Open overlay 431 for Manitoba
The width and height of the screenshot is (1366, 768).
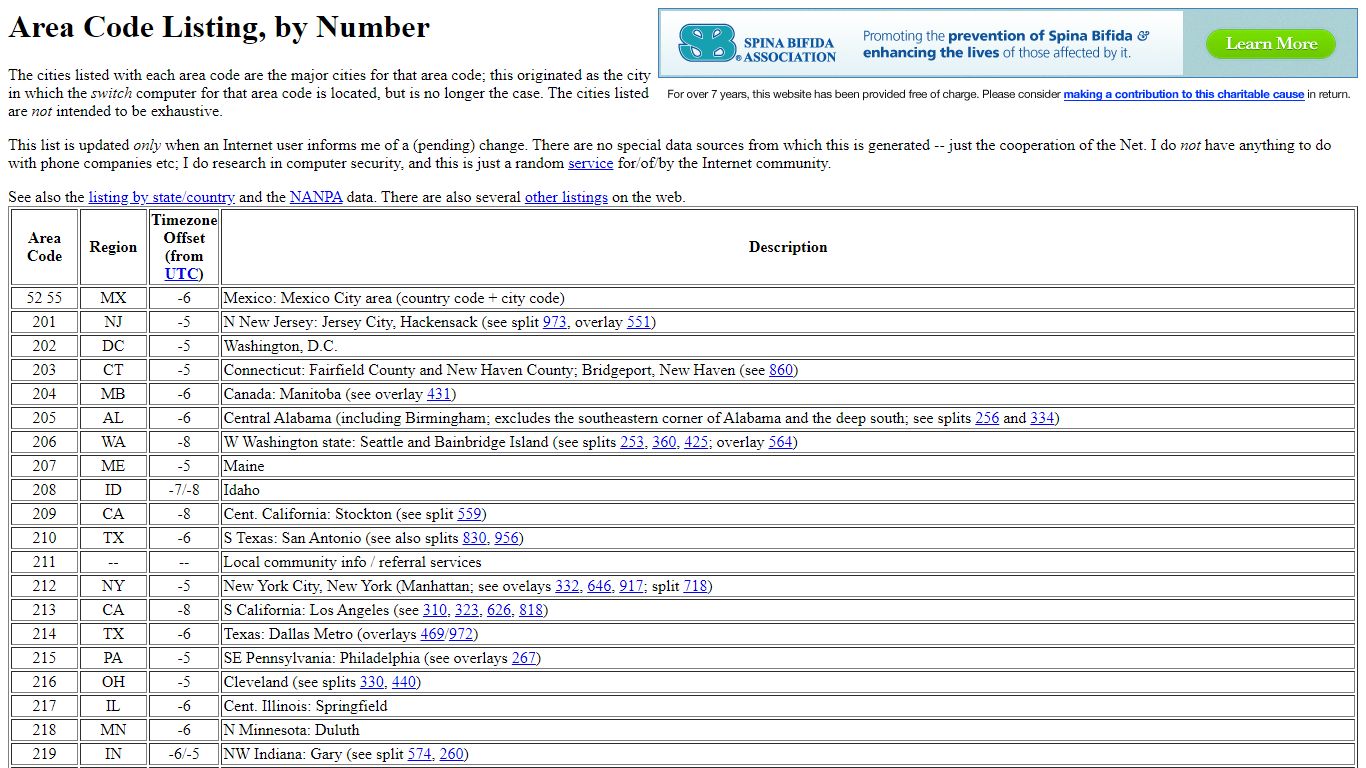[x=438, y=394]
